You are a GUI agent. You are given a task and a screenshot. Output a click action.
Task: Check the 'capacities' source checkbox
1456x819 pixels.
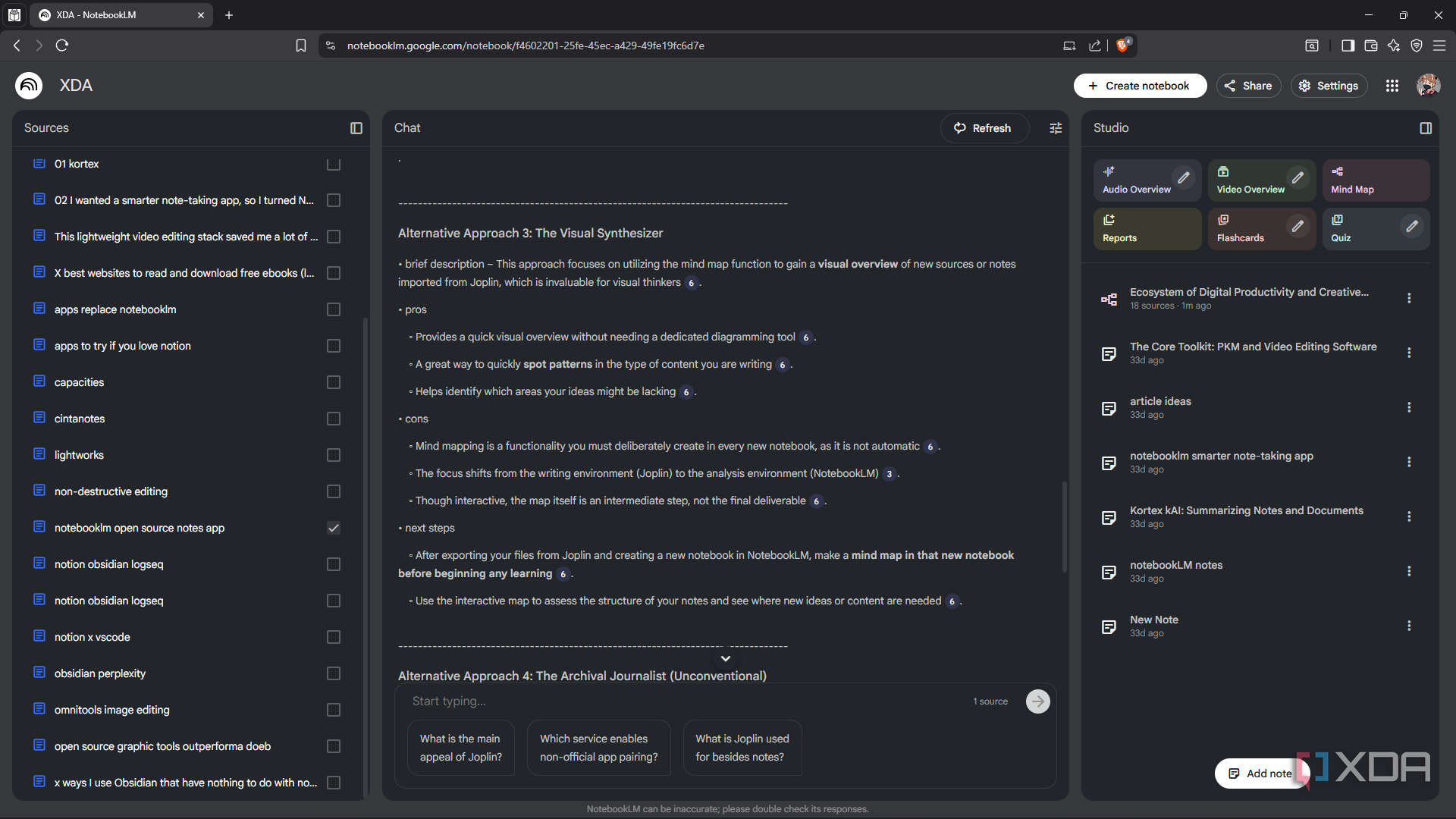[334, 382]
